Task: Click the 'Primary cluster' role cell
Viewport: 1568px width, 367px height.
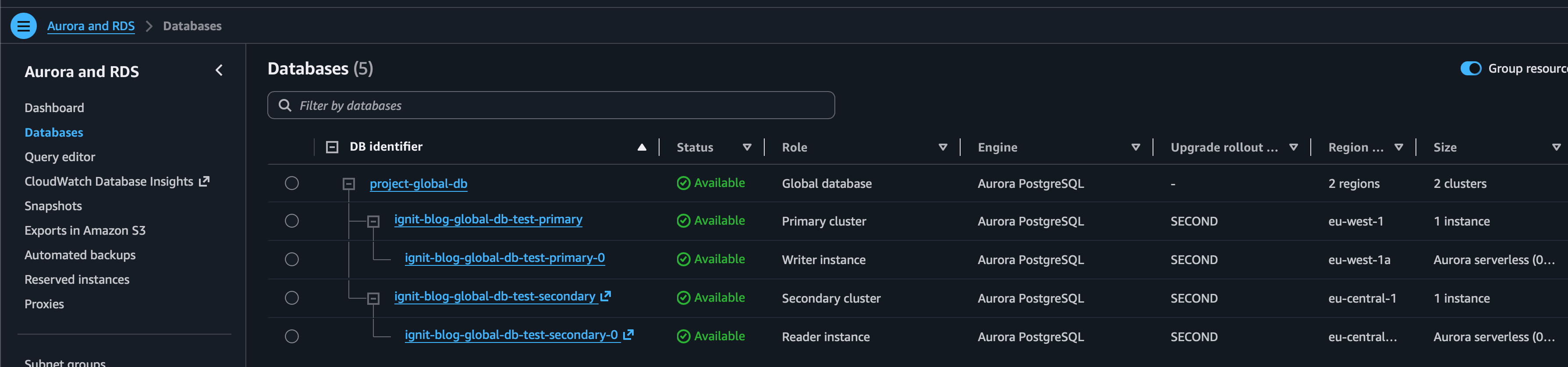Action: [823, 222]
